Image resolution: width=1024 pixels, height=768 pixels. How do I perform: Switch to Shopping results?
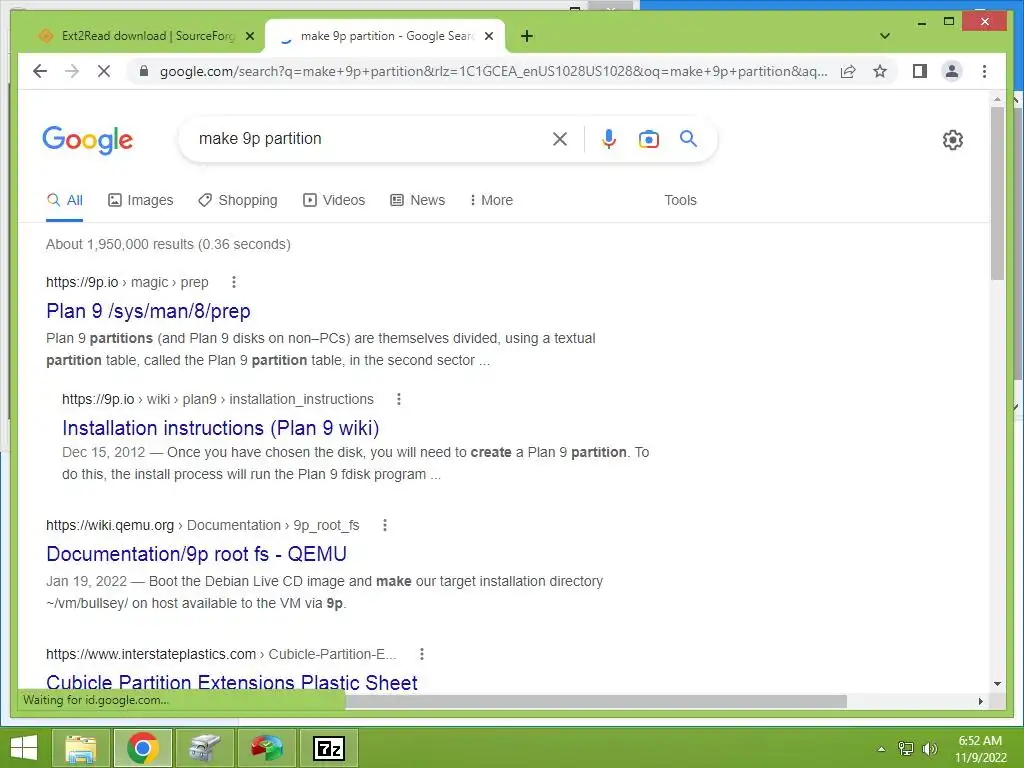coord(238,200)
